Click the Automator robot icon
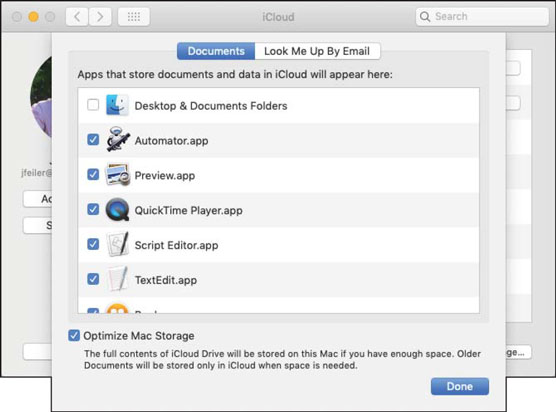556x412 pixels. (118, 139)
